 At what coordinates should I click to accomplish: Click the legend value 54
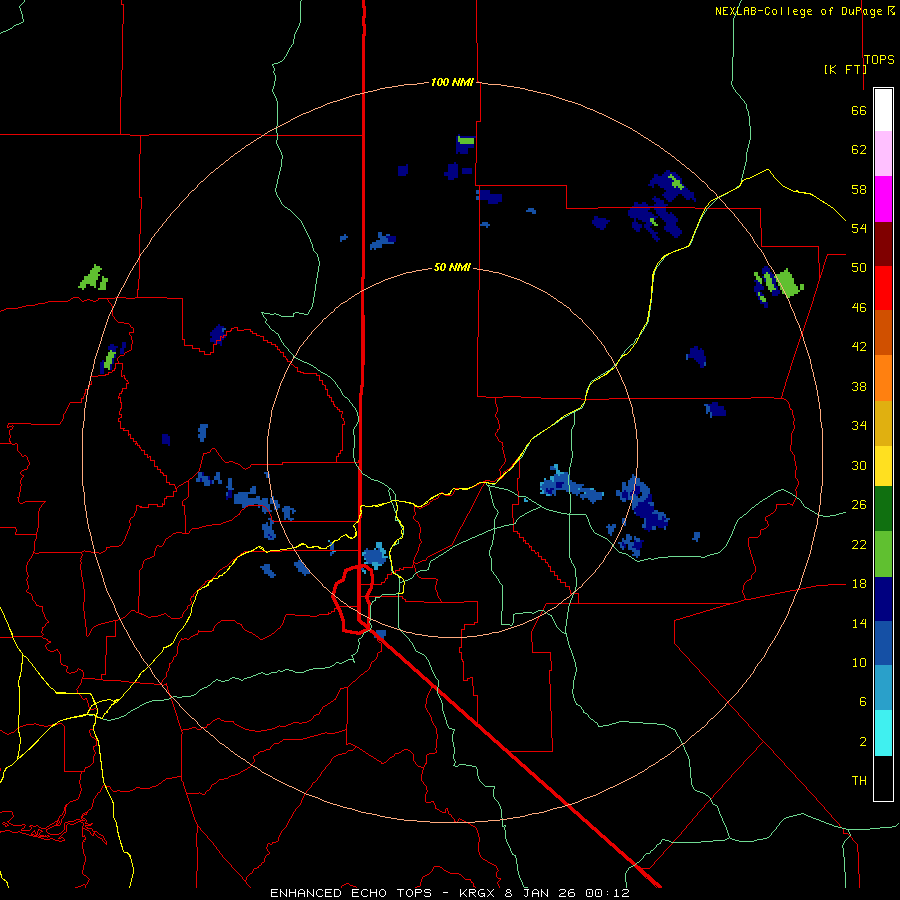pyautogui.click(x=859, y=228)
